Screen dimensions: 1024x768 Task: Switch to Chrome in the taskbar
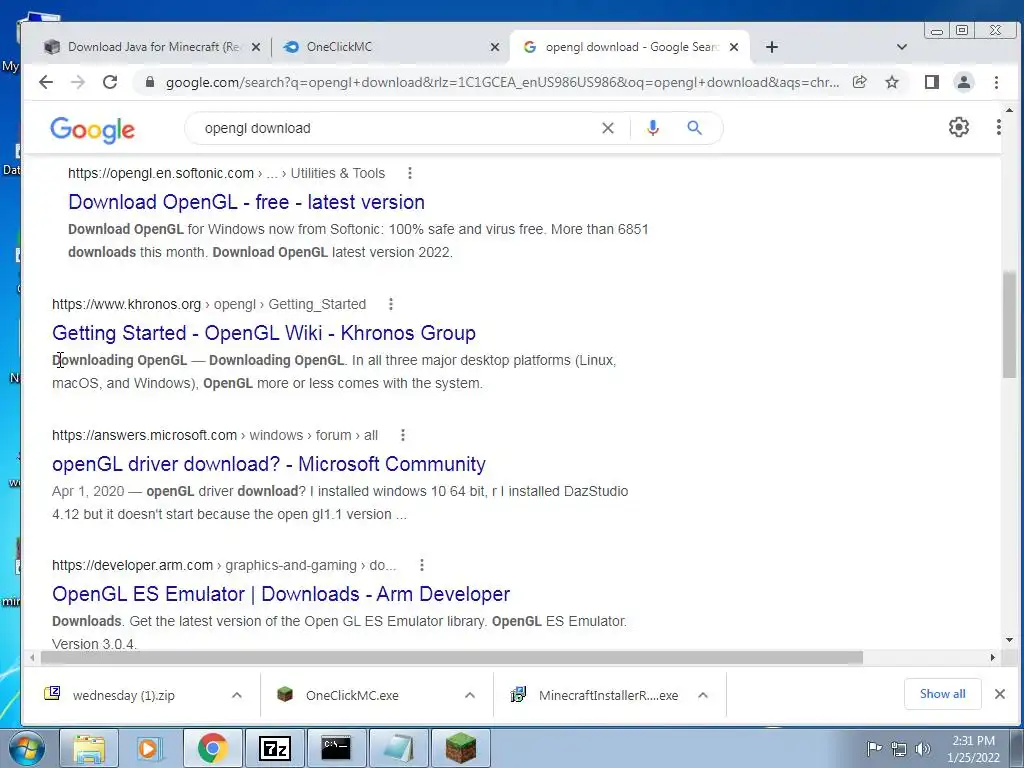(x=212, y=748)
